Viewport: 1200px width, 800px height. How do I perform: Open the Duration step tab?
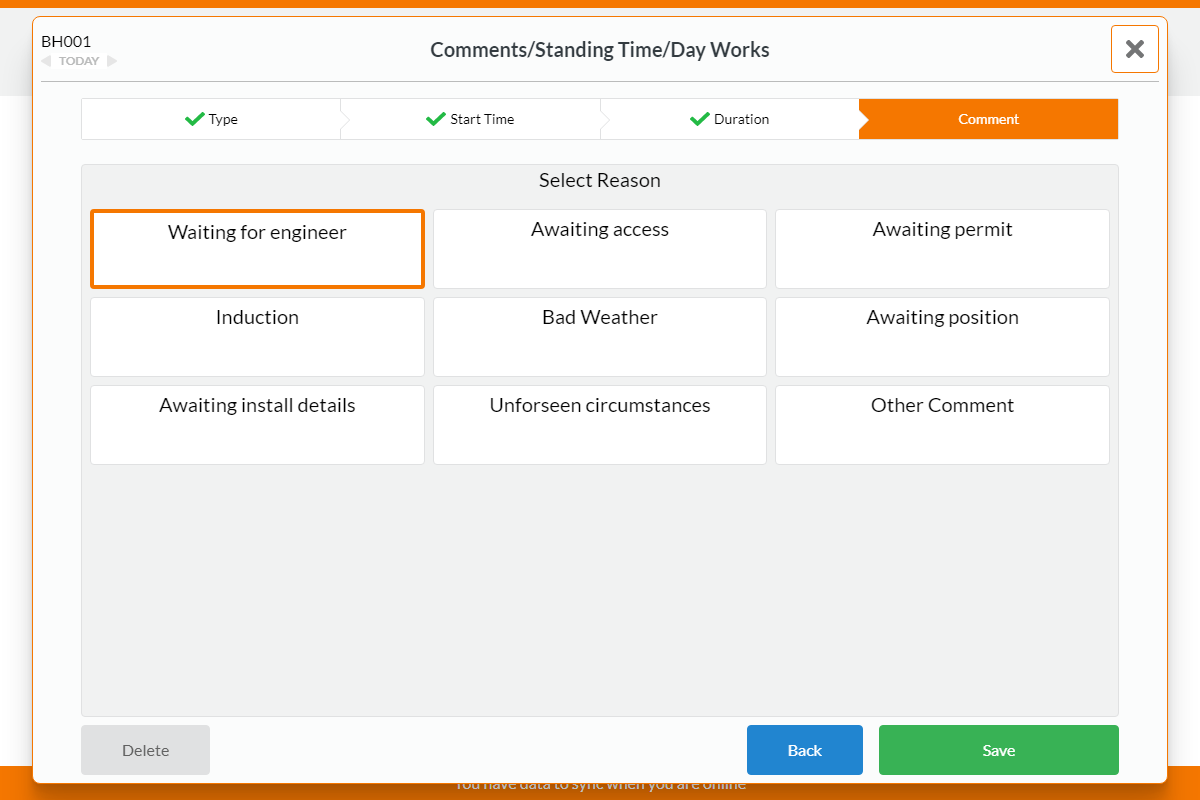pyautogui.click(x=729, y=119)
